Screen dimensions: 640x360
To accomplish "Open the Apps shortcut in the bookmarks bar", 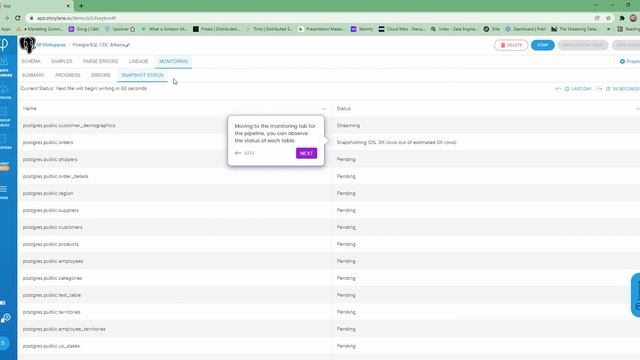I will [6, 29].
